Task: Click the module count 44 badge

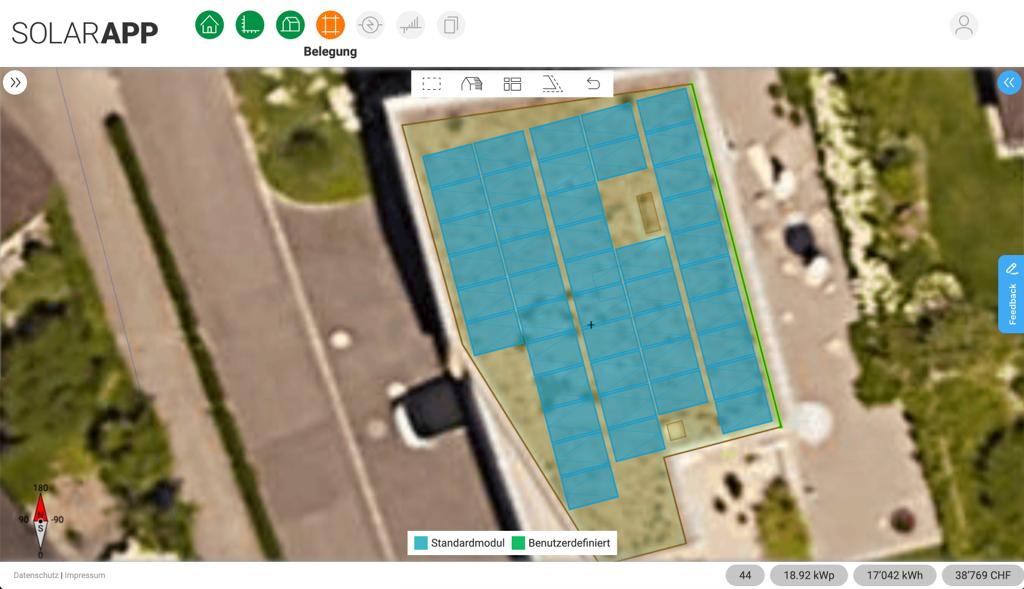Action: 745,575
